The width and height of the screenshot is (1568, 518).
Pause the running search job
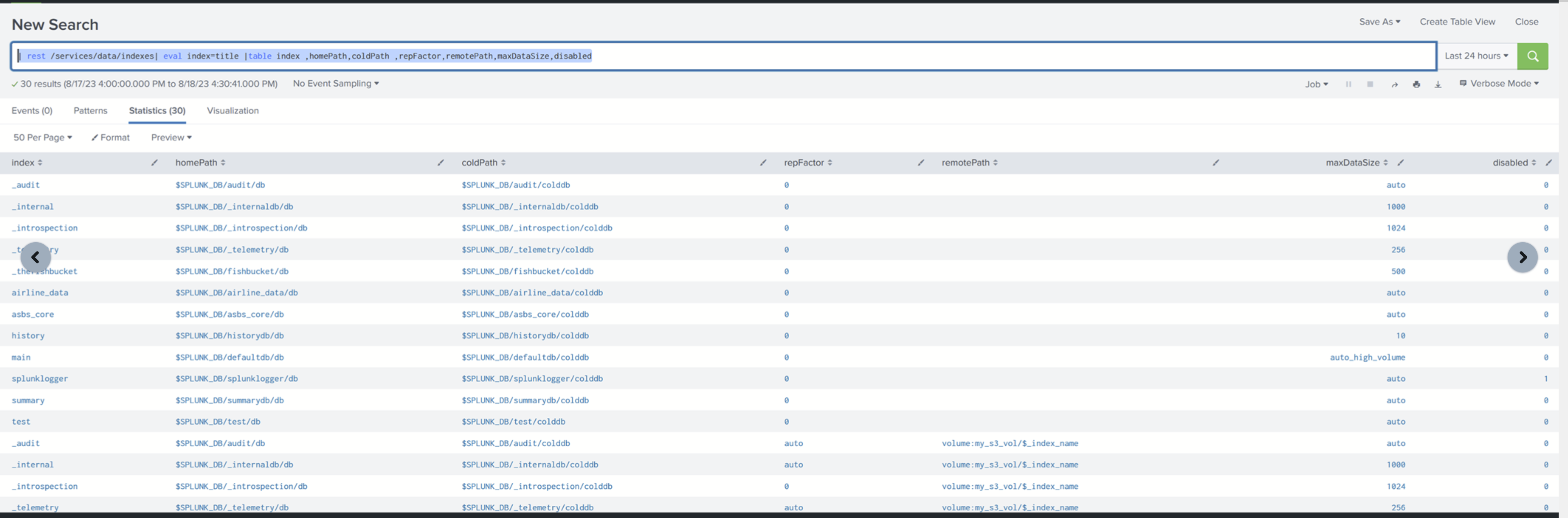pyautogui.click(x=1349, y=84)
